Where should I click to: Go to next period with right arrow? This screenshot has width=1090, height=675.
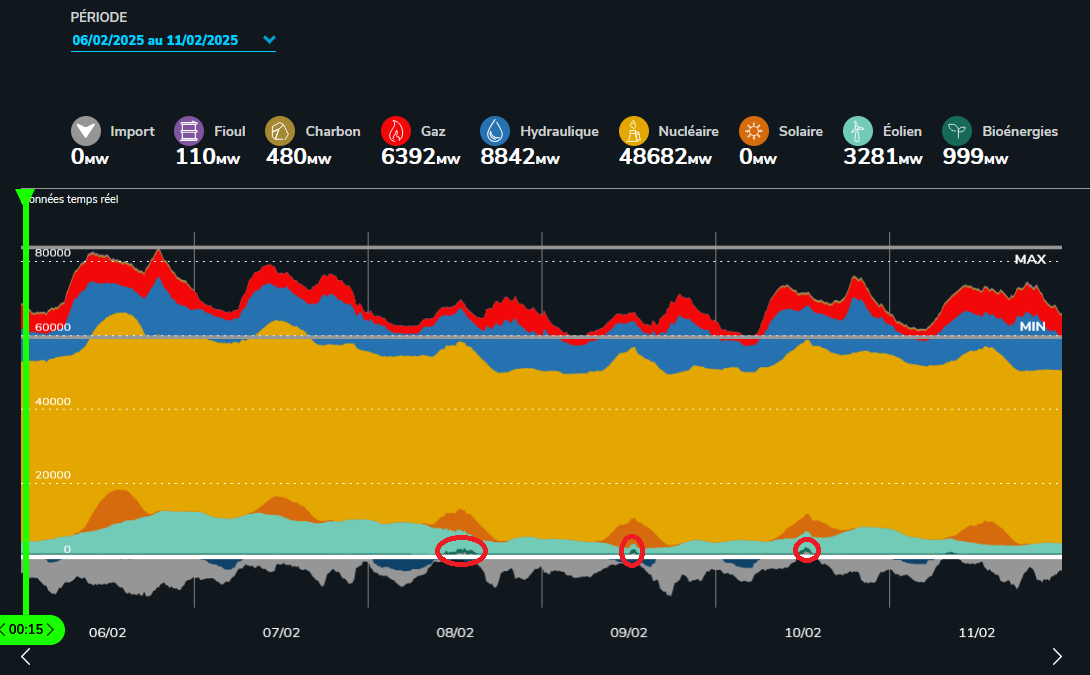tap(1057, 656)
